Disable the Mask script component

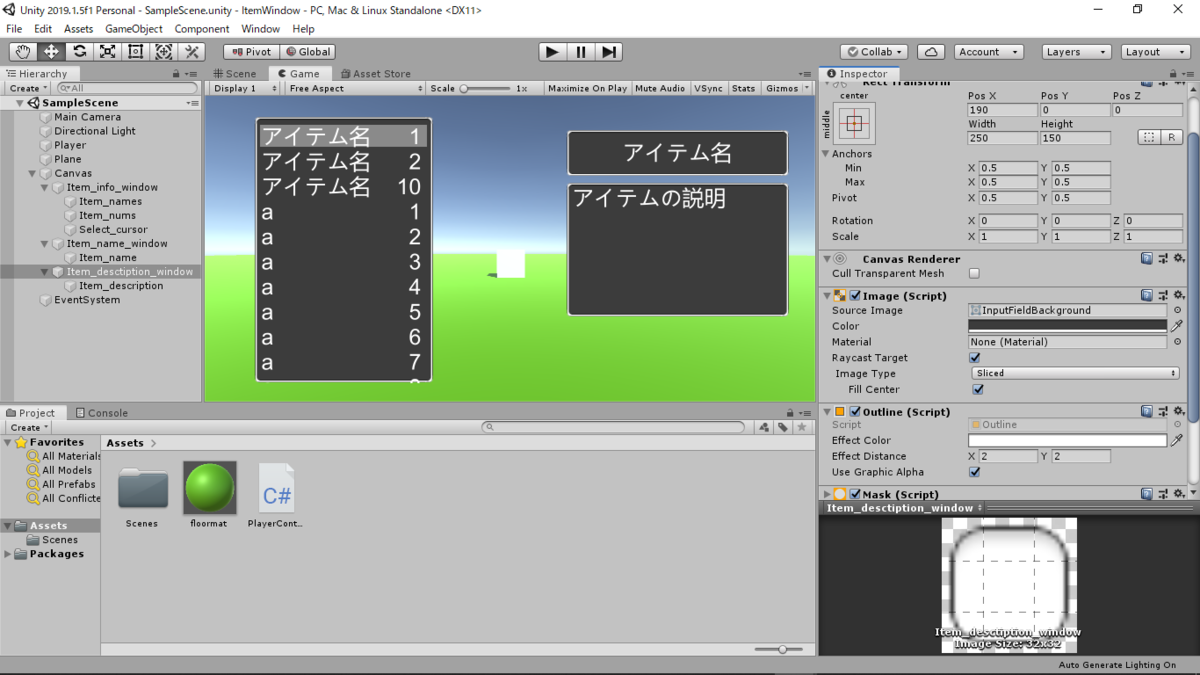(855, 494)
